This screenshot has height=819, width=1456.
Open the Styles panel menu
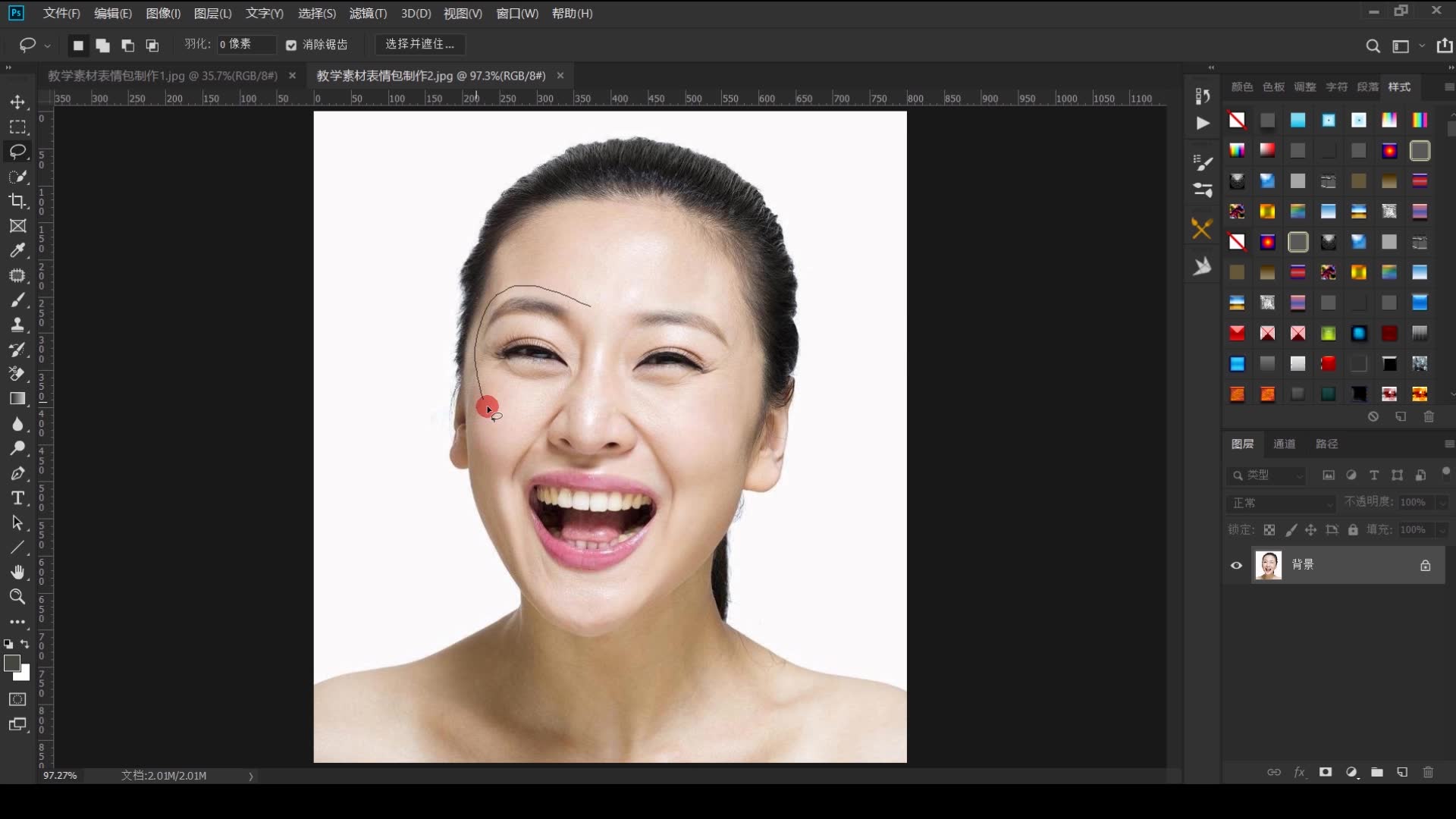point(1449,87)
